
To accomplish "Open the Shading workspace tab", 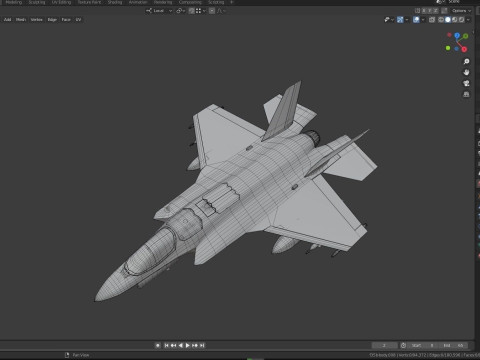I will tap(115, 2).
